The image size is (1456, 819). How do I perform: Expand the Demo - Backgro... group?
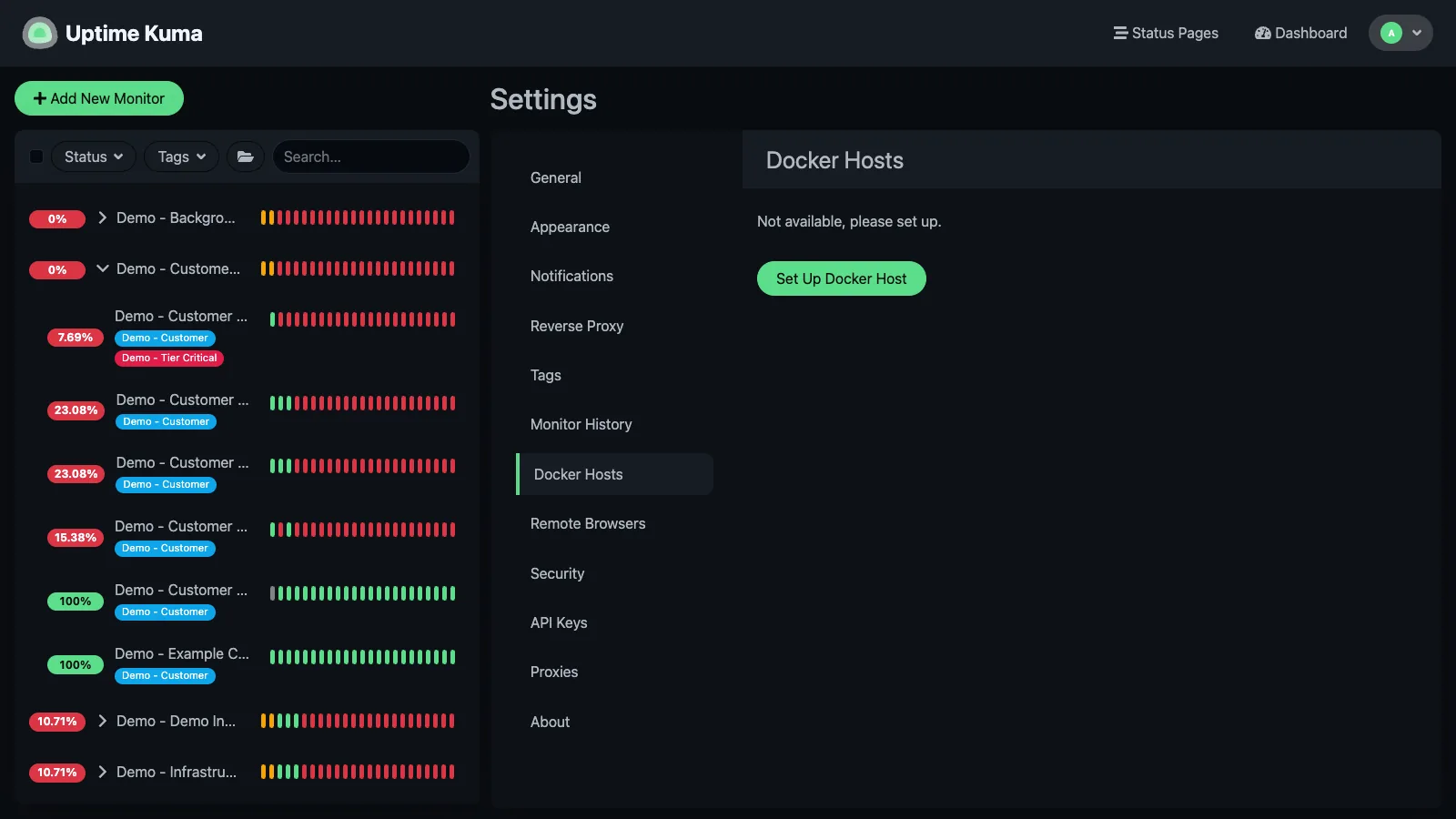point(103,217)
